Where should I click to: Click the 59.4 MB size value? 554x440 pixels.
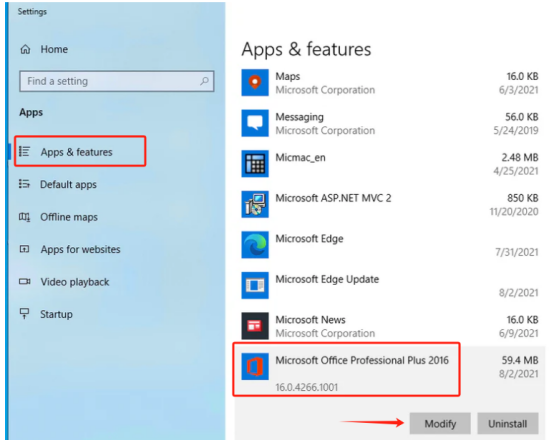click(520, 360)
